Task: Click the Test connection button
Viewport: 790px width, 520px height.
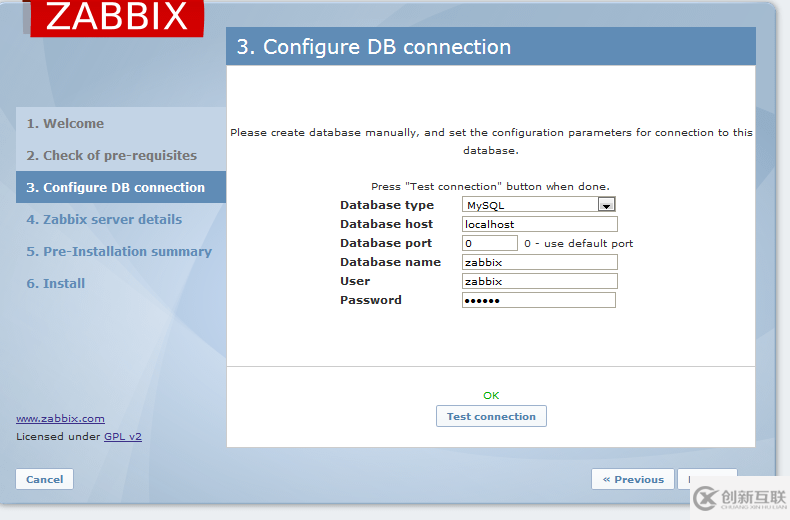Action: (491, 416)
